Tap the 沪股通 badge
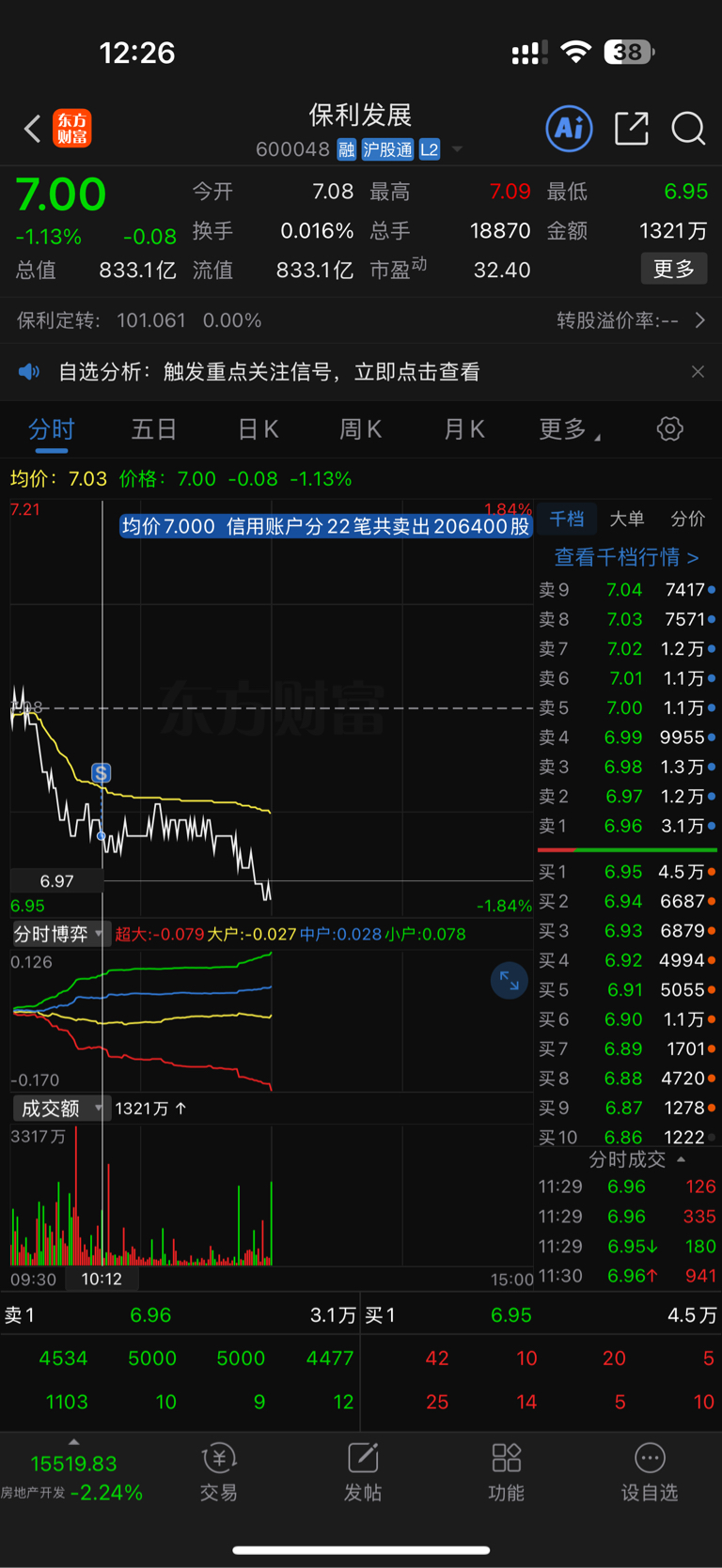 (x=387, y=149)
